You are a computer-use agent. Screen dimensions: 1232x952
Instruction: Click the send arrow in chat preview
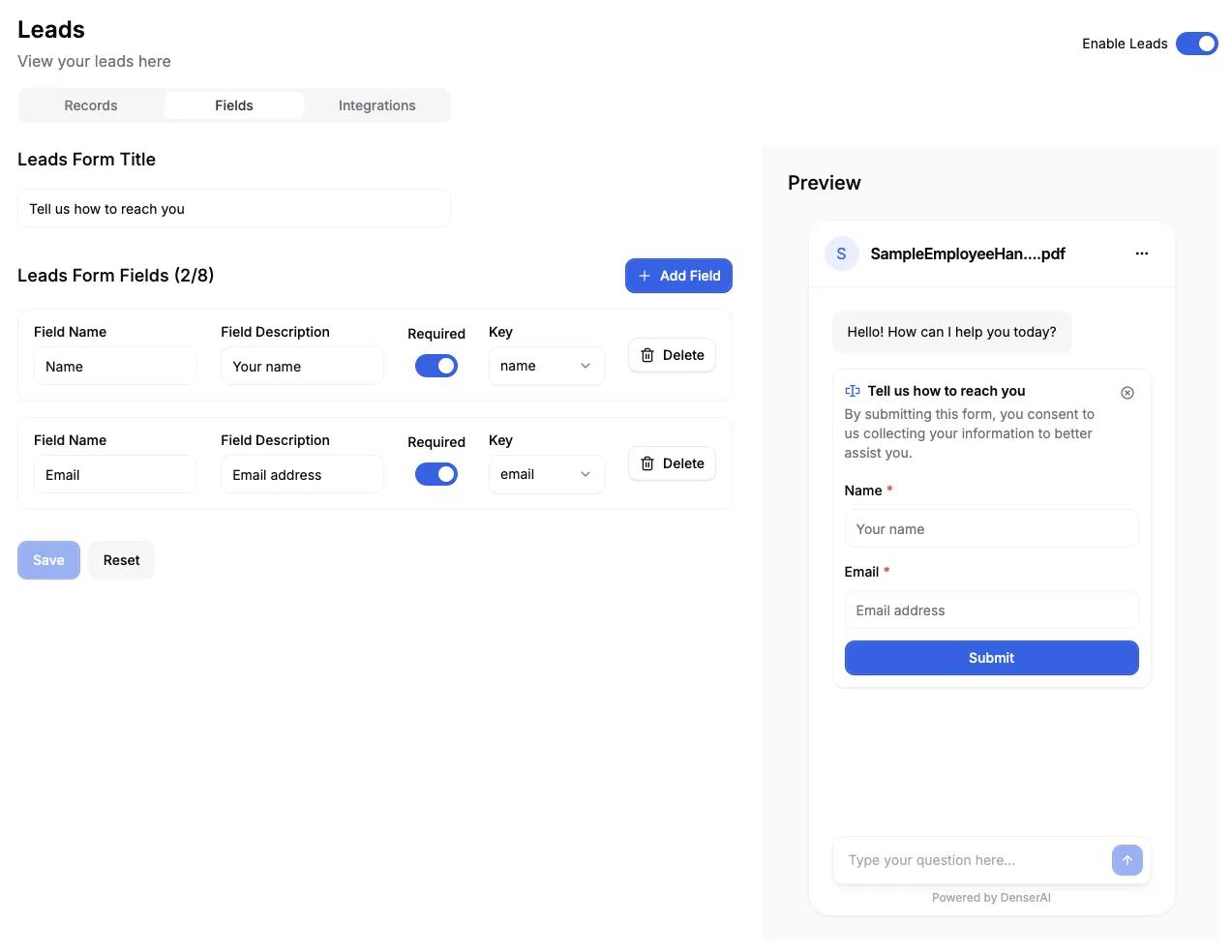[x=1127, y=860]
